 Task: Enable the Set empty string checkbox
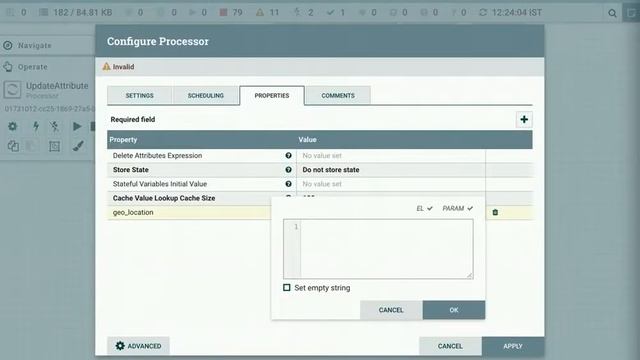coord(287,288)
